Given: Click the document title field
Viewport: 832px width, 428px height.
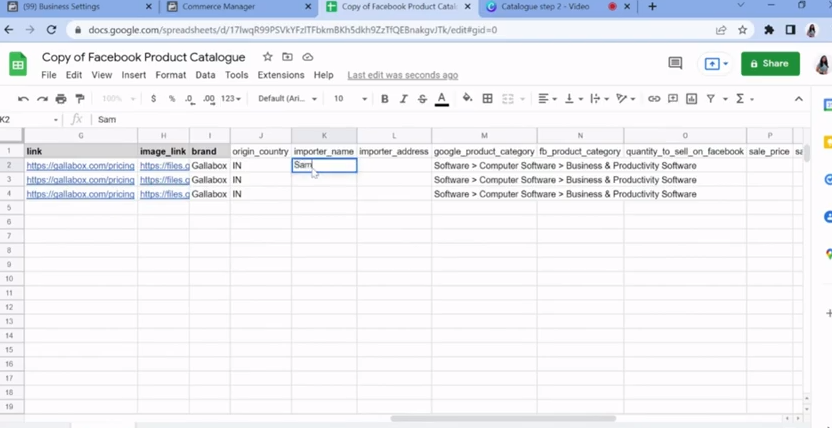Looking at the screenshot, I should pyautogui.click(x=143, y=57).
